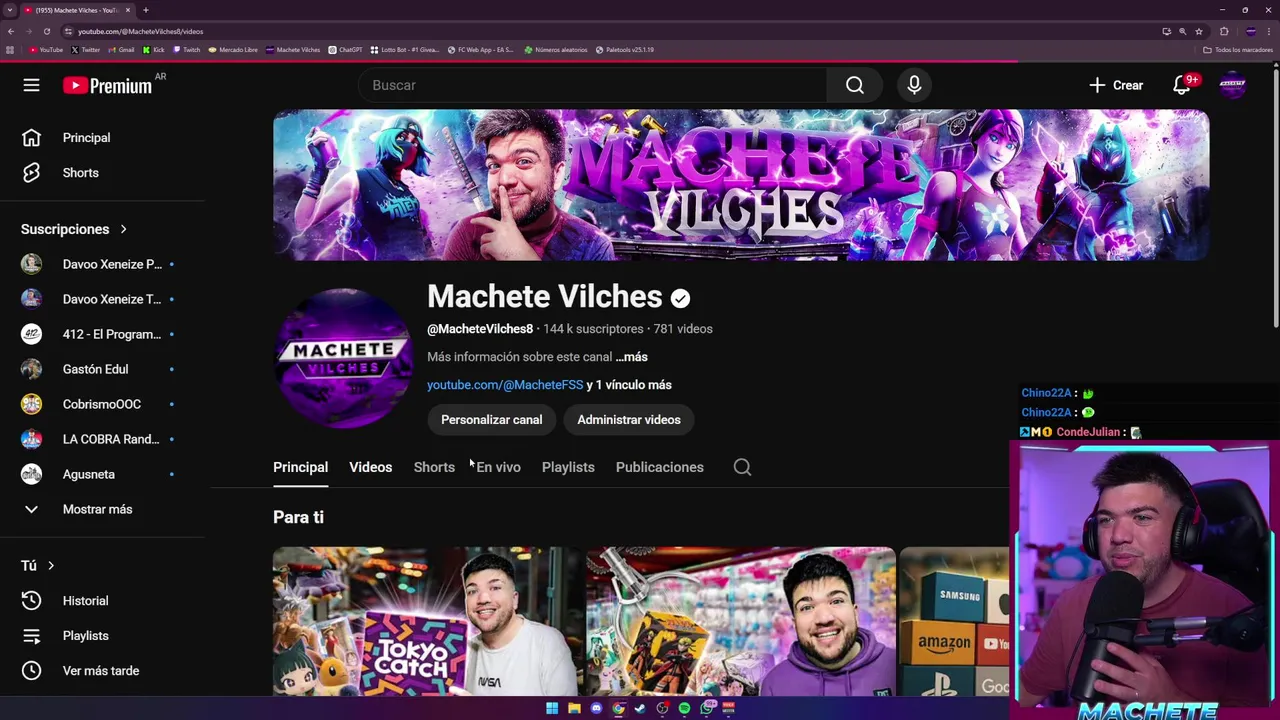Click the Machete Vilches channel banner
Image resolution: width=1280 pixels, height=720 pixels.
pos(741,185)
